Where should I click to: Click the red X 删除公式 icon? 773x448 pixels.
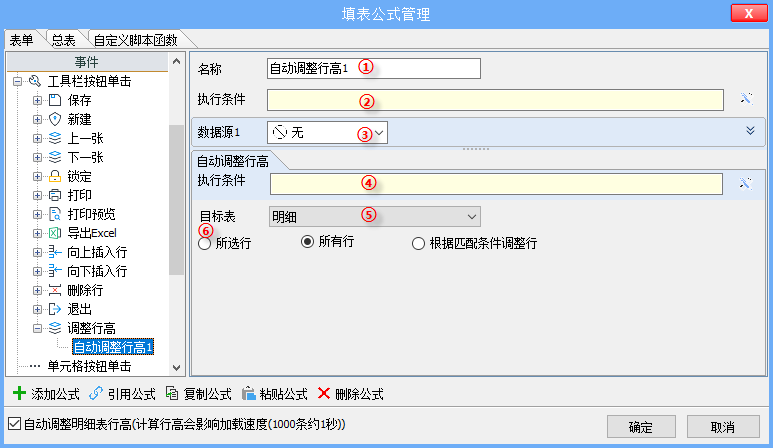click(324, 393)
